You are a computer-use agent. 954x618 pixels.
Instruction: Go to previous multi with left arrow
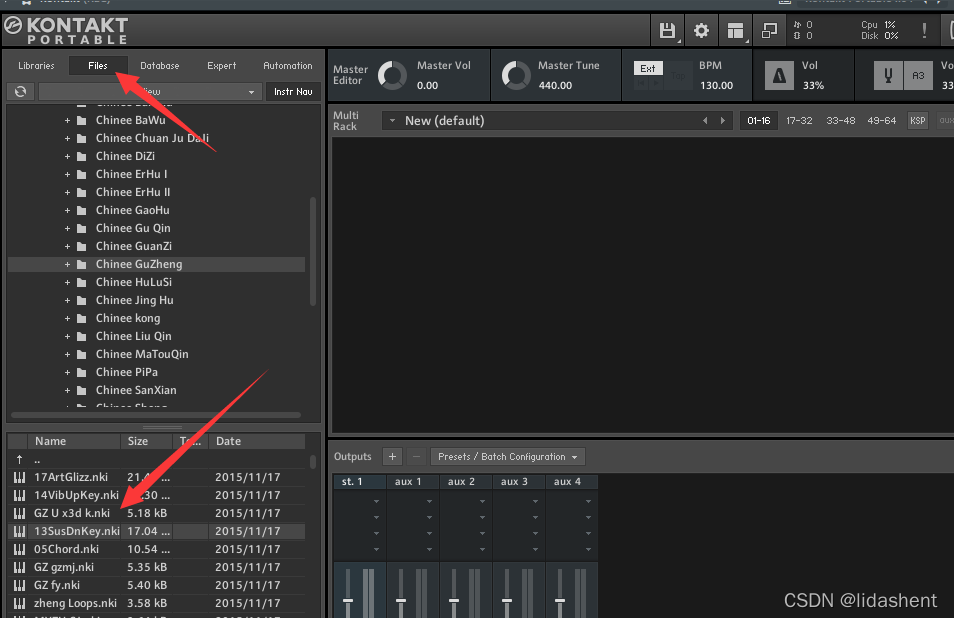[x=705, y=120]
